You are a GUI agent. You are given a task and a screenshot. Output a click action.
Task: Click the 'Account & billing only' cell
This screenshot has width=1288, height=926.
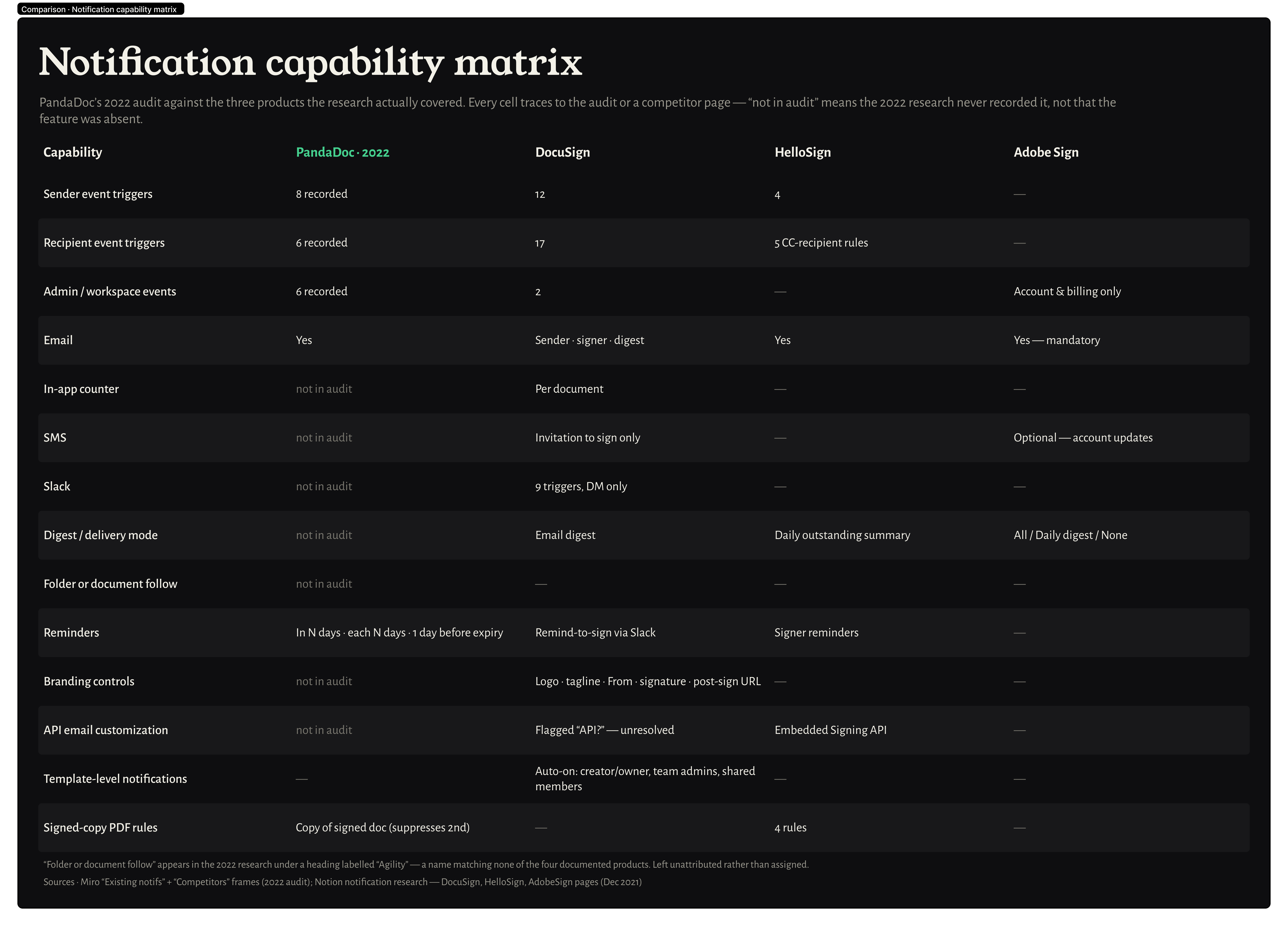pos(1067,292)
